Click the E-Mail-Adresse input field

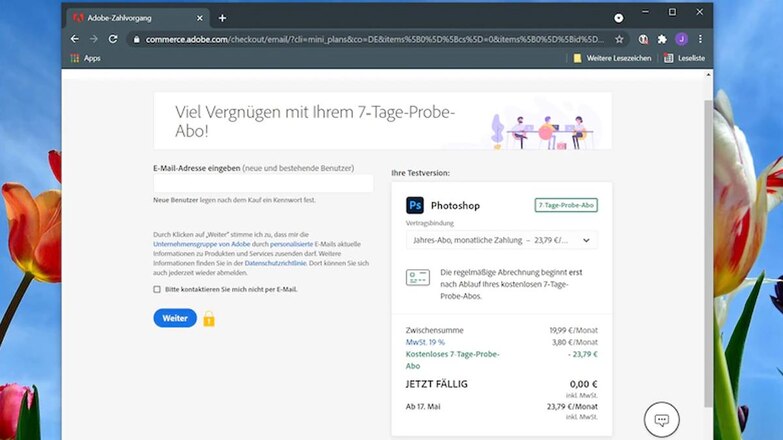(263, 183)
